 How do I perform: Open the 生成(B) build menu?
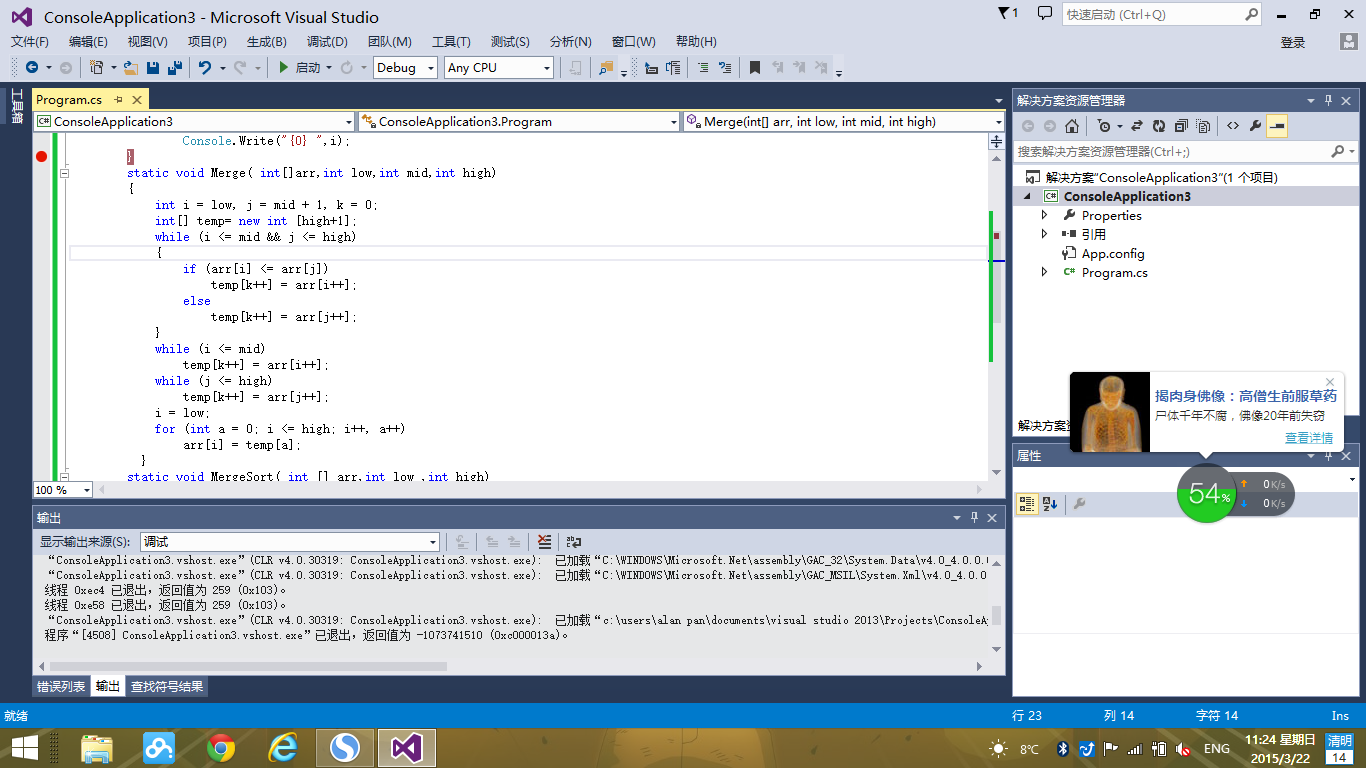(x=267, y=42)
